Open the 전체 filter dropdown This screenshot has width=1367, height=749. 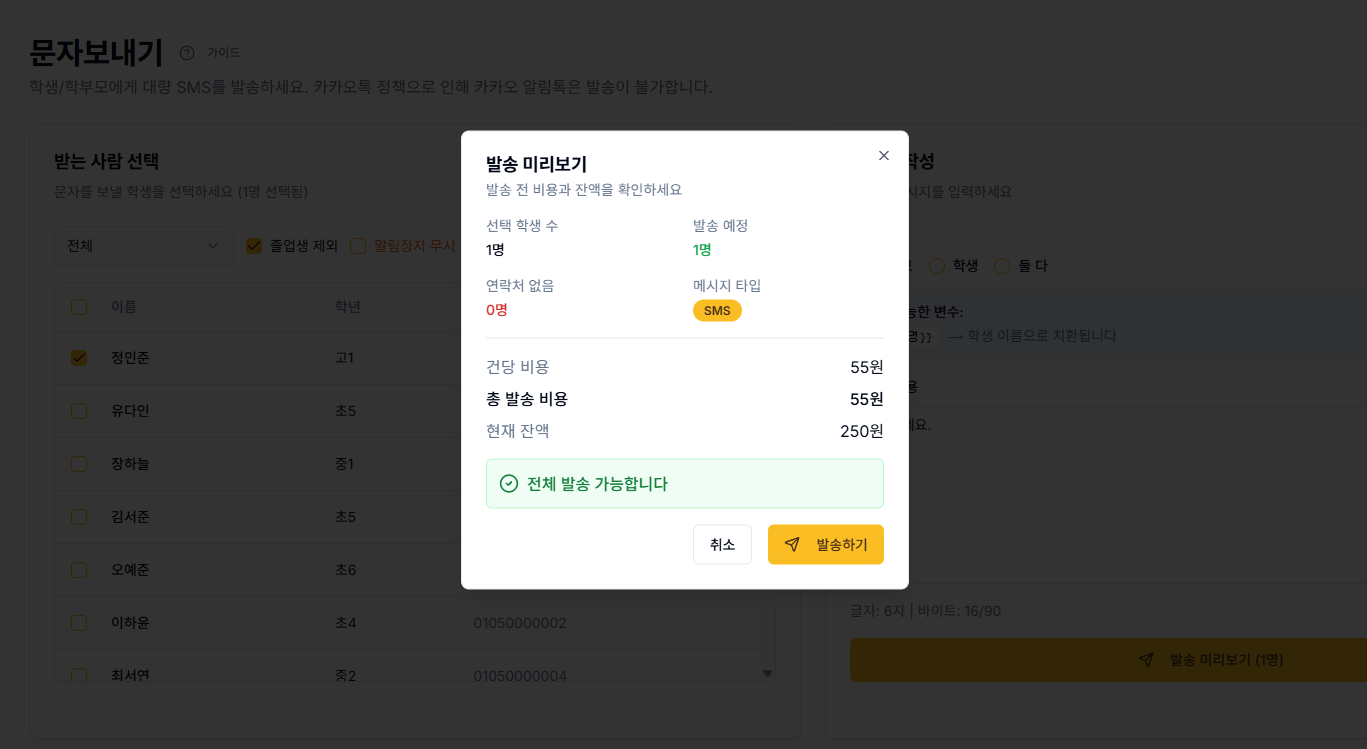143,245
